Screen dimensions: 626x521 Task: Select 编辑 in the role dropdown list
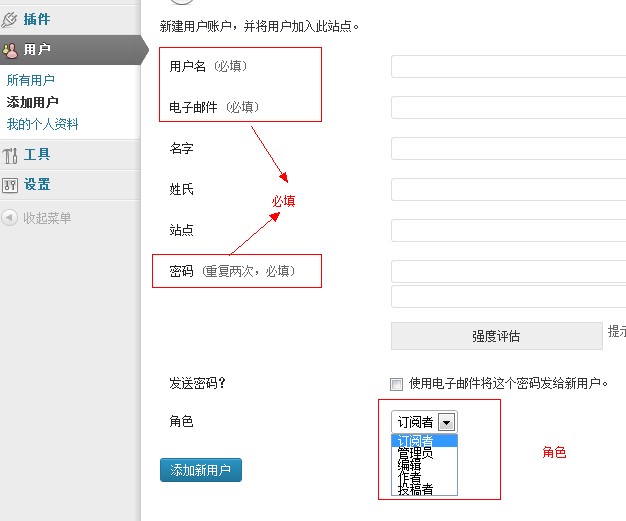pyautogui.click(x=410, y=465)
